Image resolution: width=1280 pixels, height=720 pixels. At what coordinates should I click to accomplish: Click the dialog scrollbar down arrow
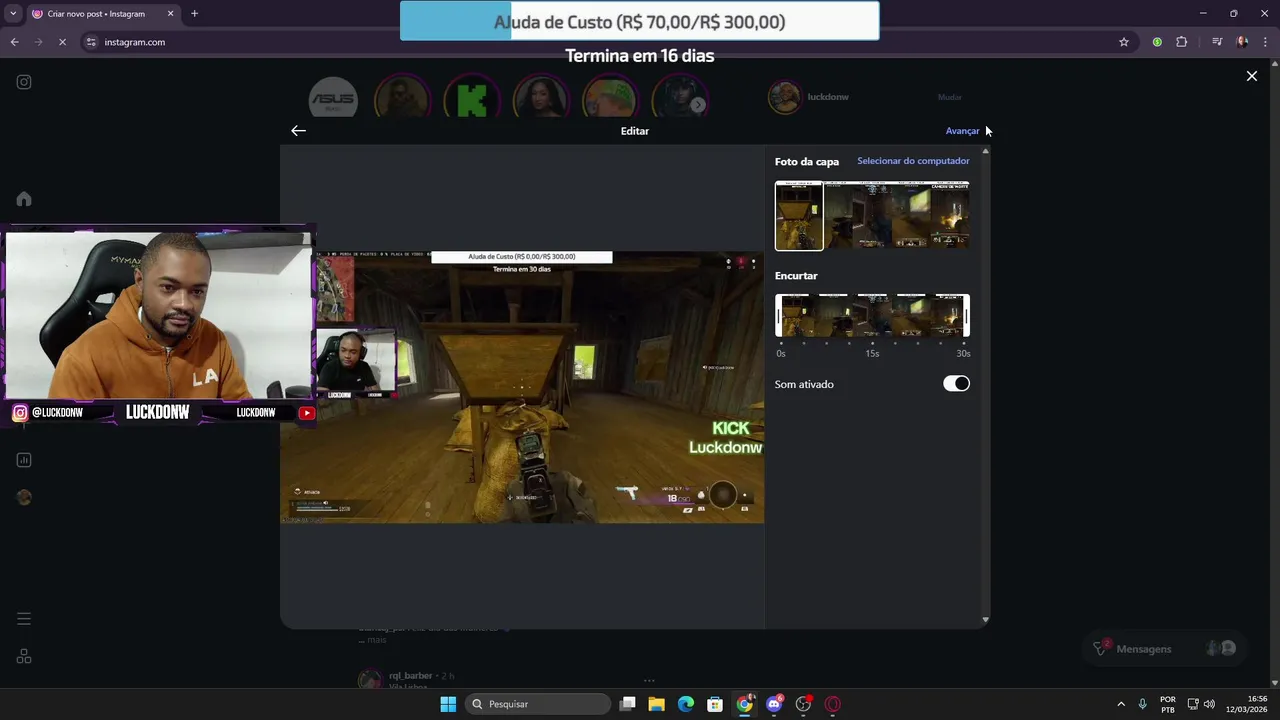tap(985, 620)
